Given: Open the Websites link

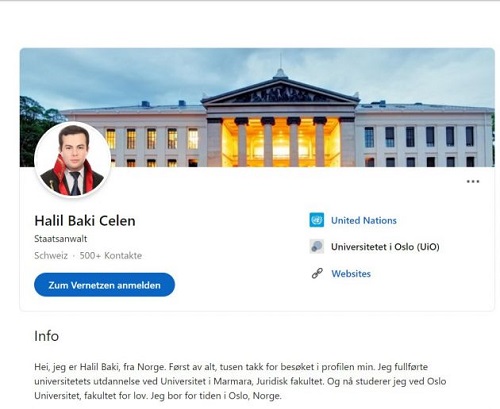Looking at the screenshot, I should pyautogui.click(x=351, y=274).
